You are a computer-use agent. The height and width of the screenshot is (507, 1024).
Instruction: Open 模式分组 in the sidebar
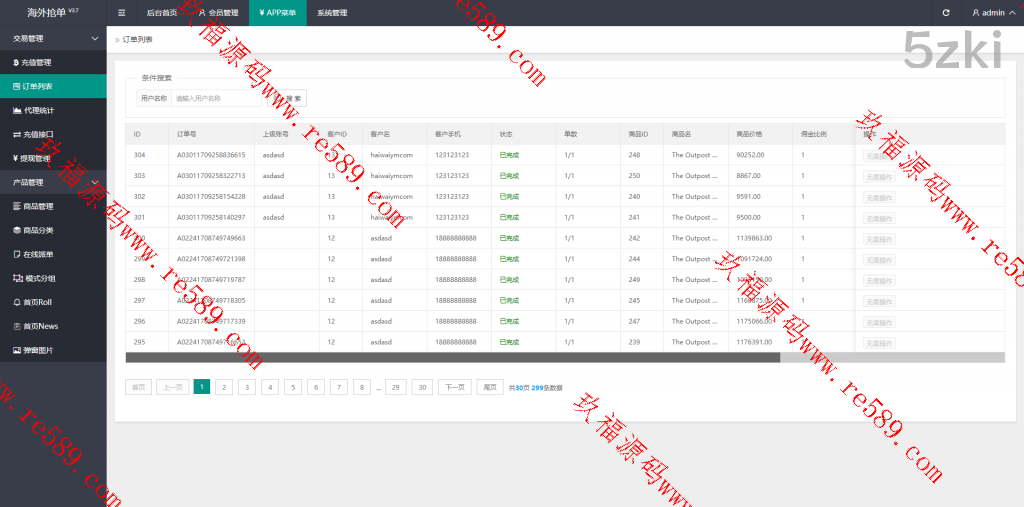point(38,278)
